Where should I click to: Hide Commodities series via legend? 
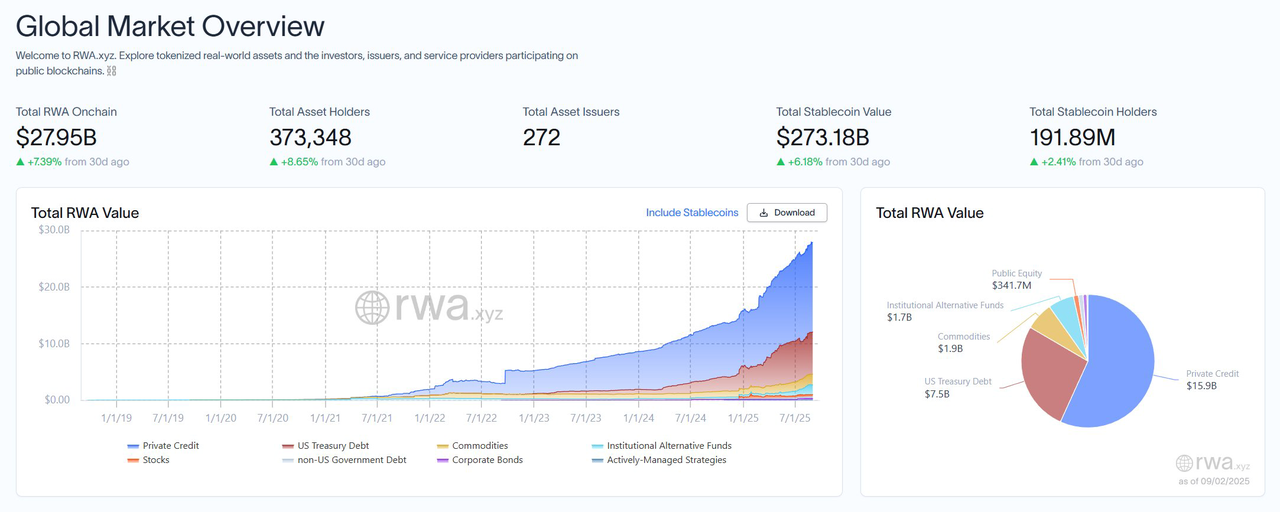click(x=472, y=446)
